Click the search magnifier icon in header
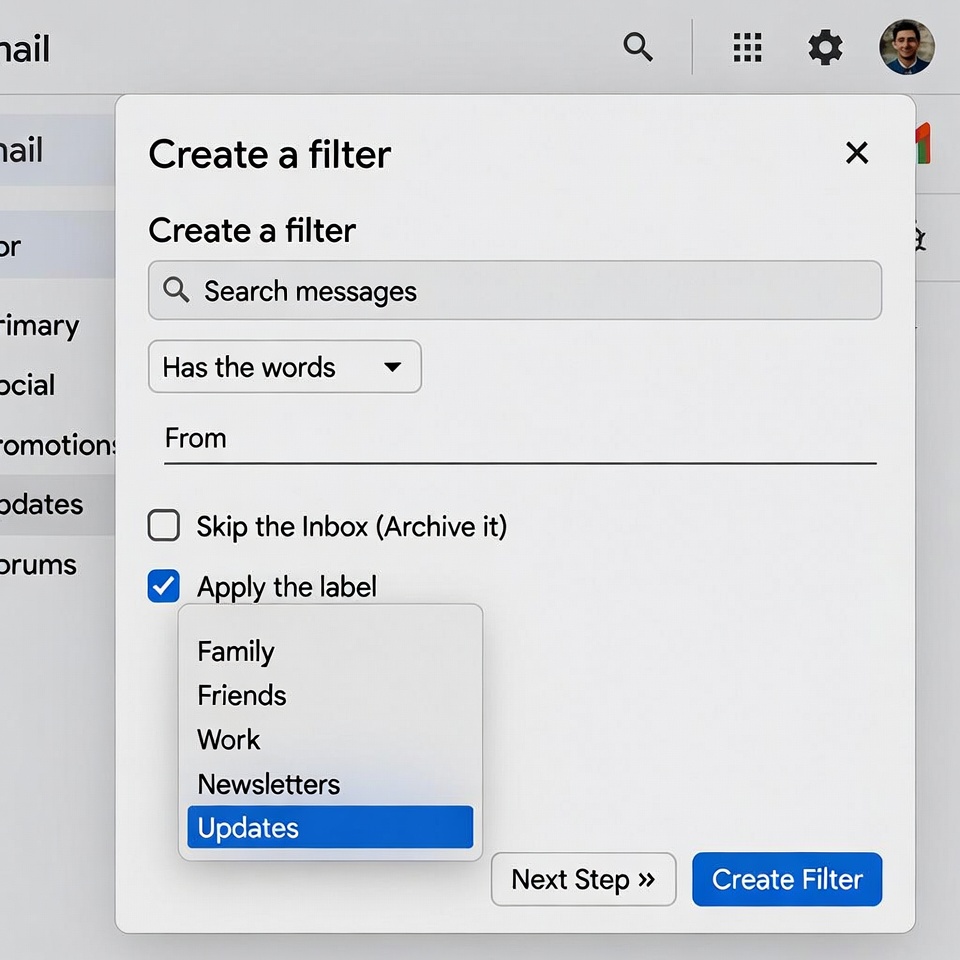Image resolution: width=960 pixels, height=960 pixels. coord(638,46)
